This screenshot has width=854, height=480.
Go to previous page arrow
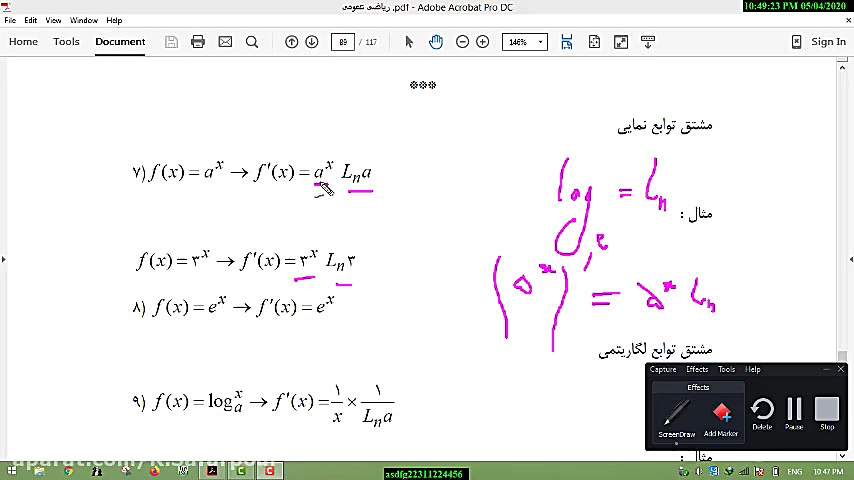(291, 42)
